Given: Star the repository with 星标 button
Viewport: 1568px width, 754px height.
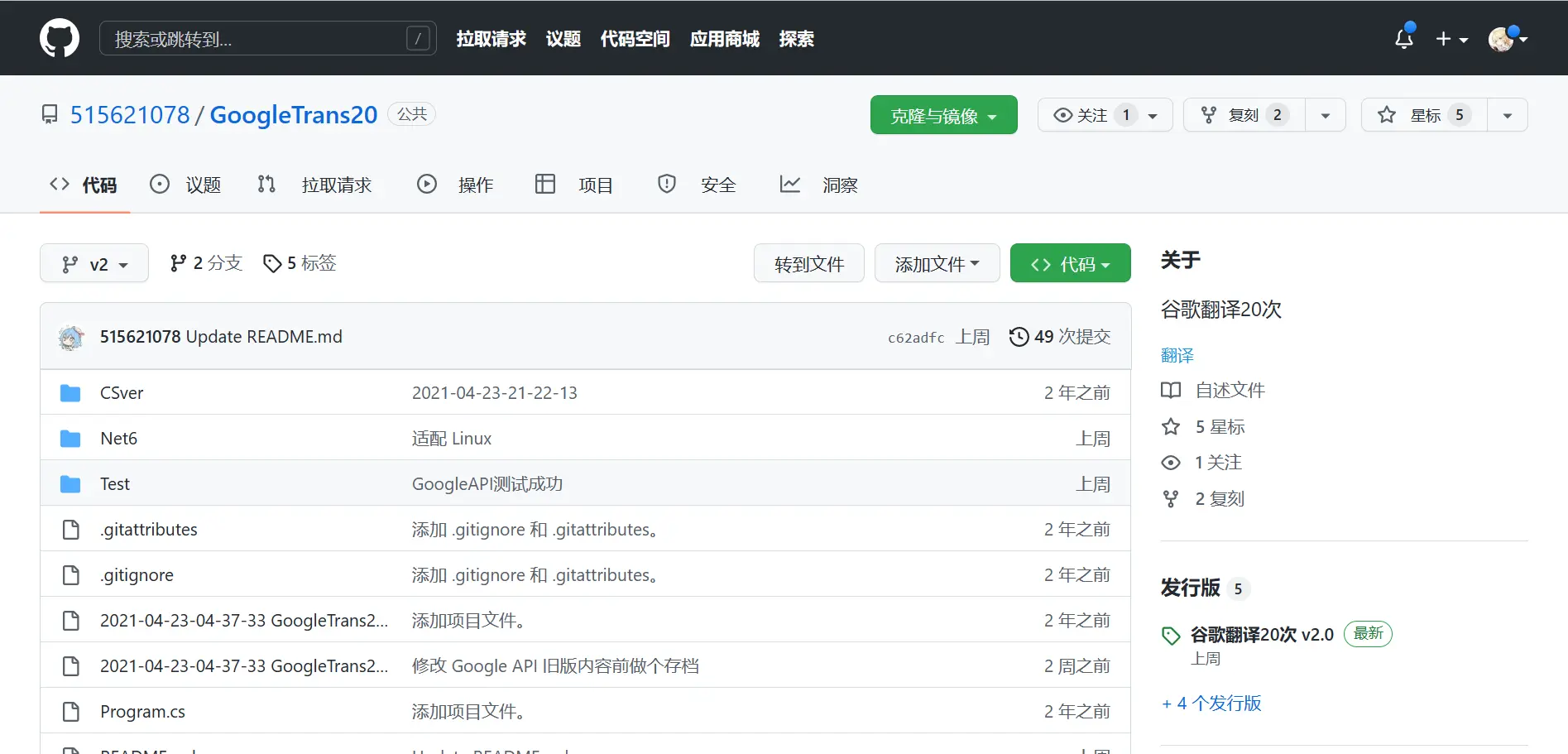Looking at the screenshot, I should [x=1424, y=115].
